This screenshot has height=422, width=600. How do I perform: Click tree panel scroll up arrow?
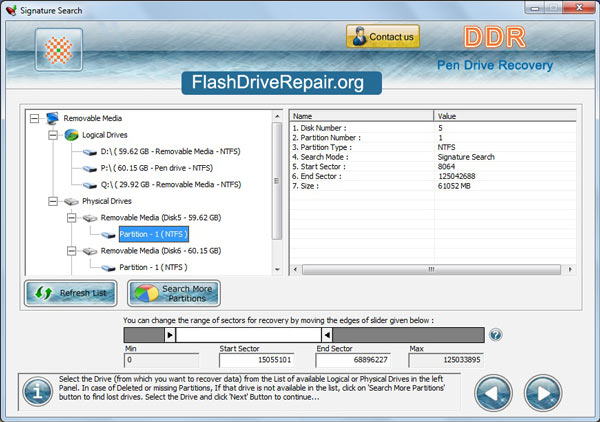point(277,116)
